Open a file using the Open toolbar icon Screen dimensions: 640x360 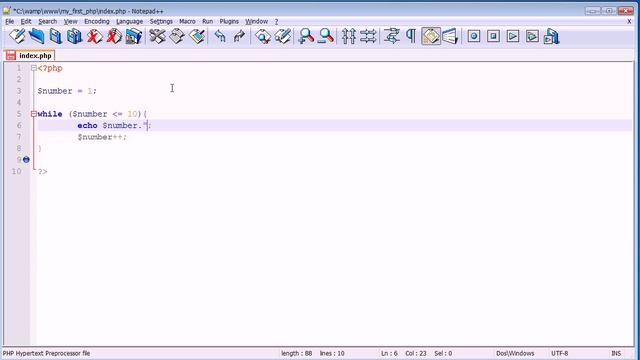coord(36,36)
